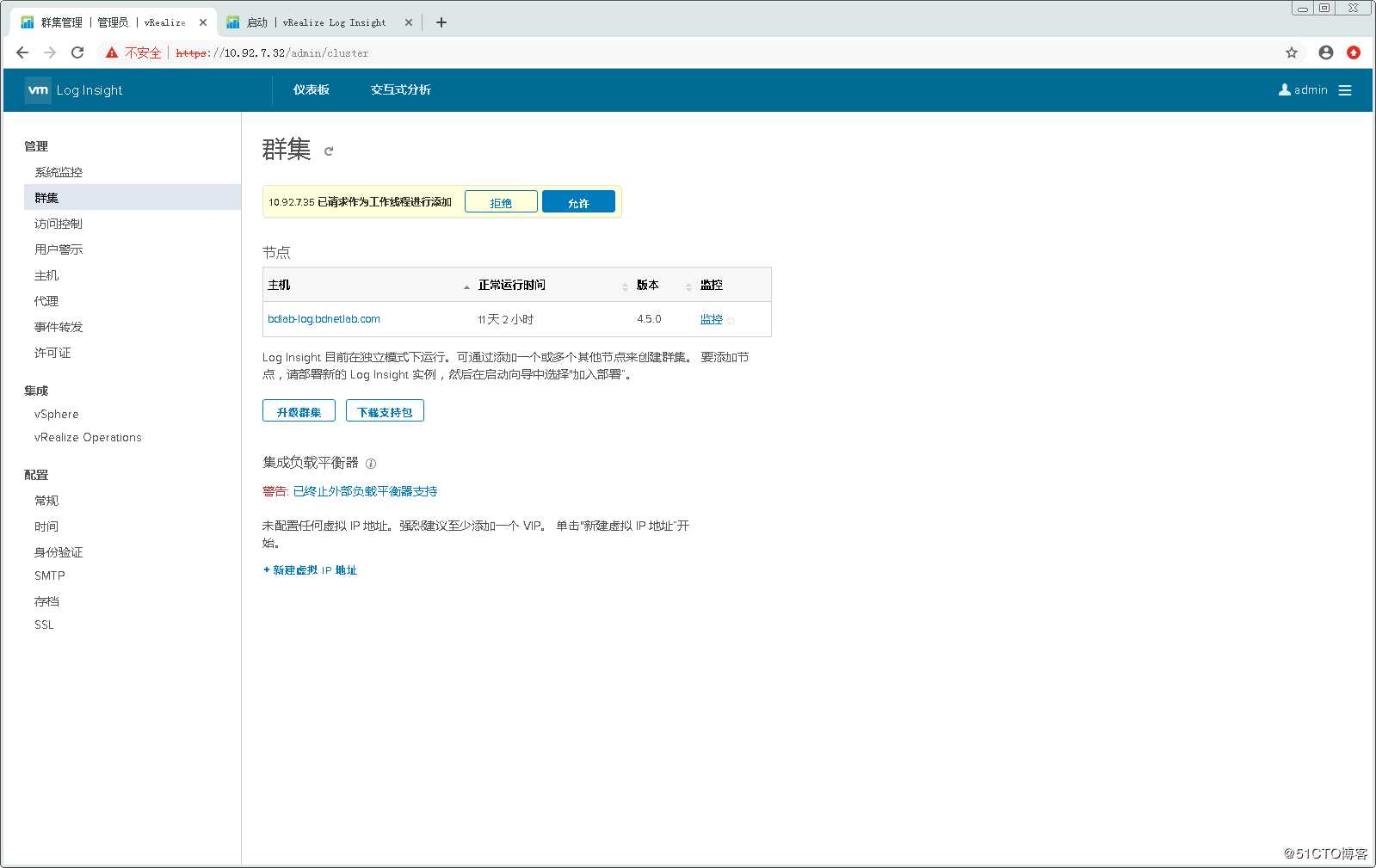
Task: Open 用户警示 in the sidebar
Action: [x=59, y=249]
